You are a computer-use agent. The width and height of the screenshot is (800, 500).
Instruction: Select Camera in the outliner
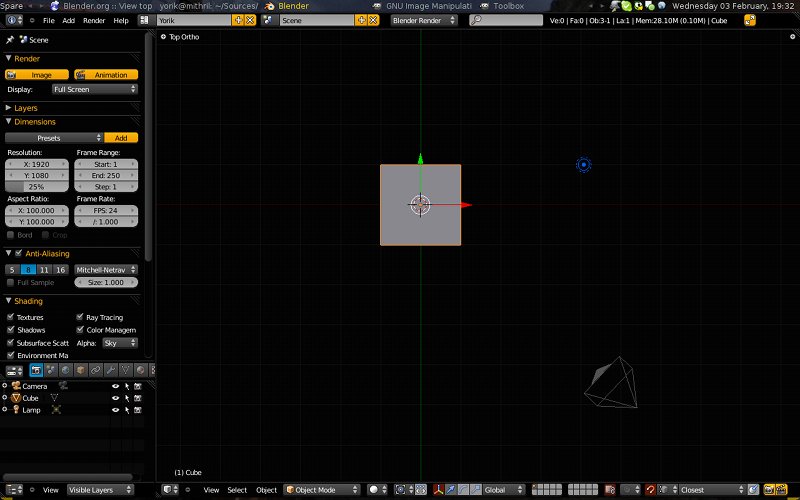click(x=34, y=386)
